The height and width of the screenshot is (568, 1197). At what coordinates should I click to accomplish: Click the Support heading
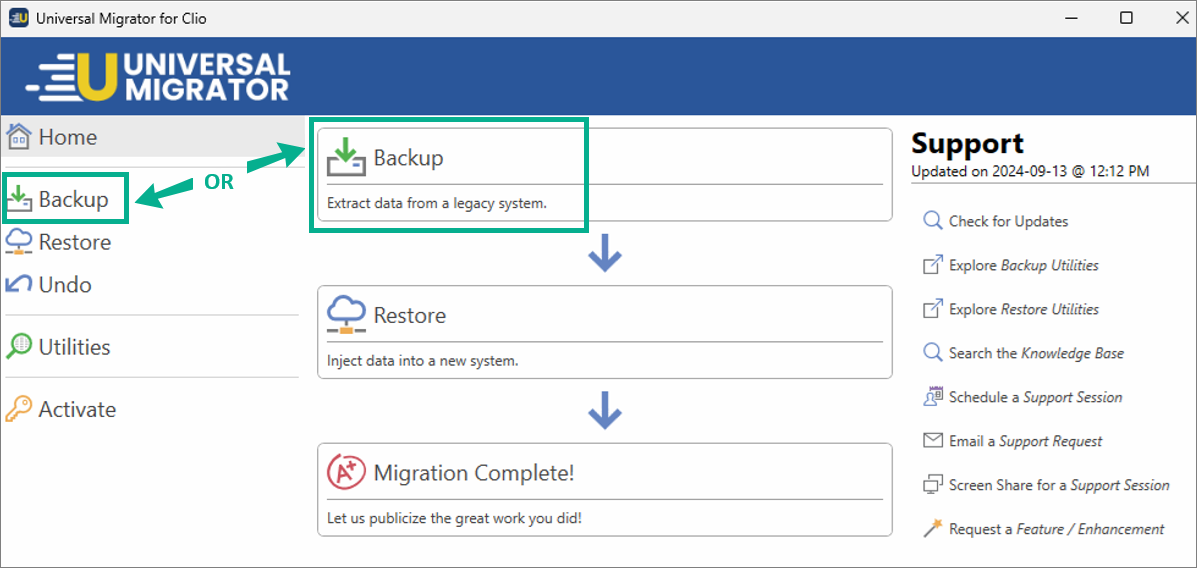[x=967, y=144]
